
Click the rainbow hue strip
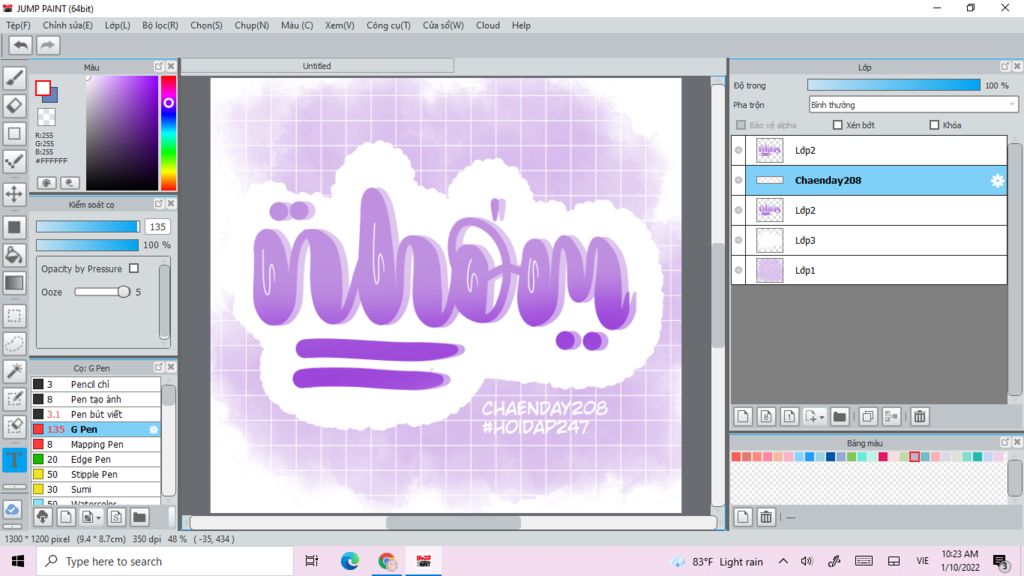[168, 133]
